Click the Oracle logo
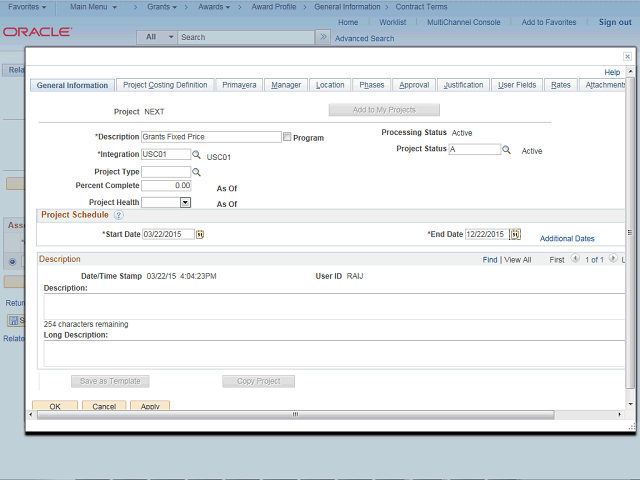This screenshot has width=640, height=480. click(38, 32)
